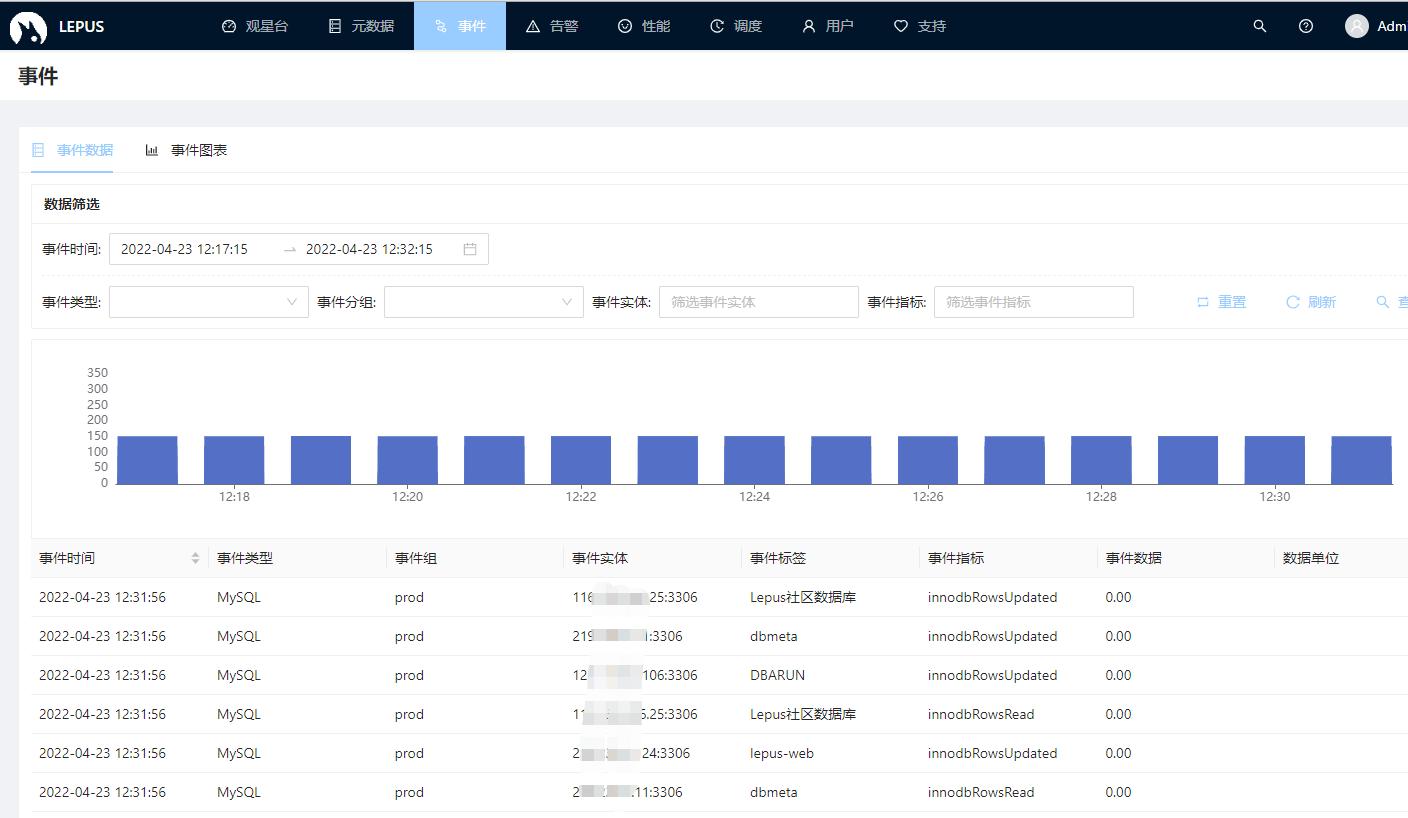Click the 数据单位 column header

tap(1311, 558)
